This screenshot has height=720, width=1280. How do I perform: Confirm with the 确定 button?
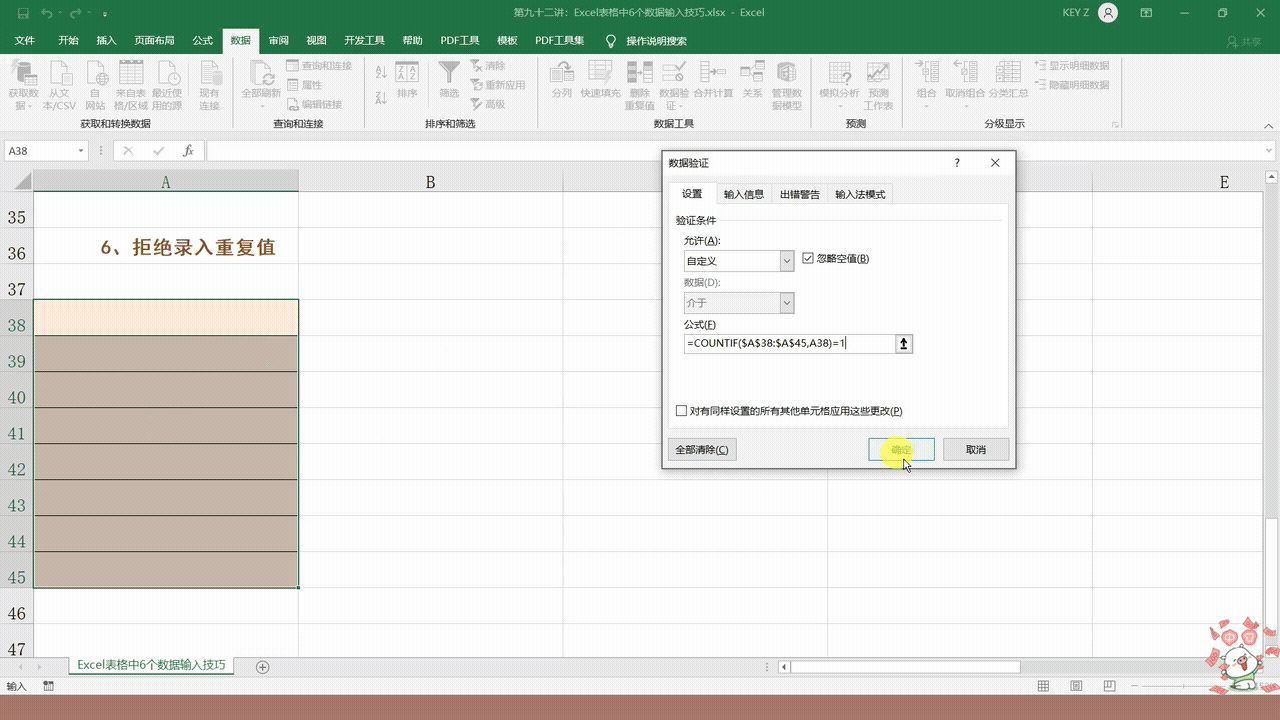point(901,450)
